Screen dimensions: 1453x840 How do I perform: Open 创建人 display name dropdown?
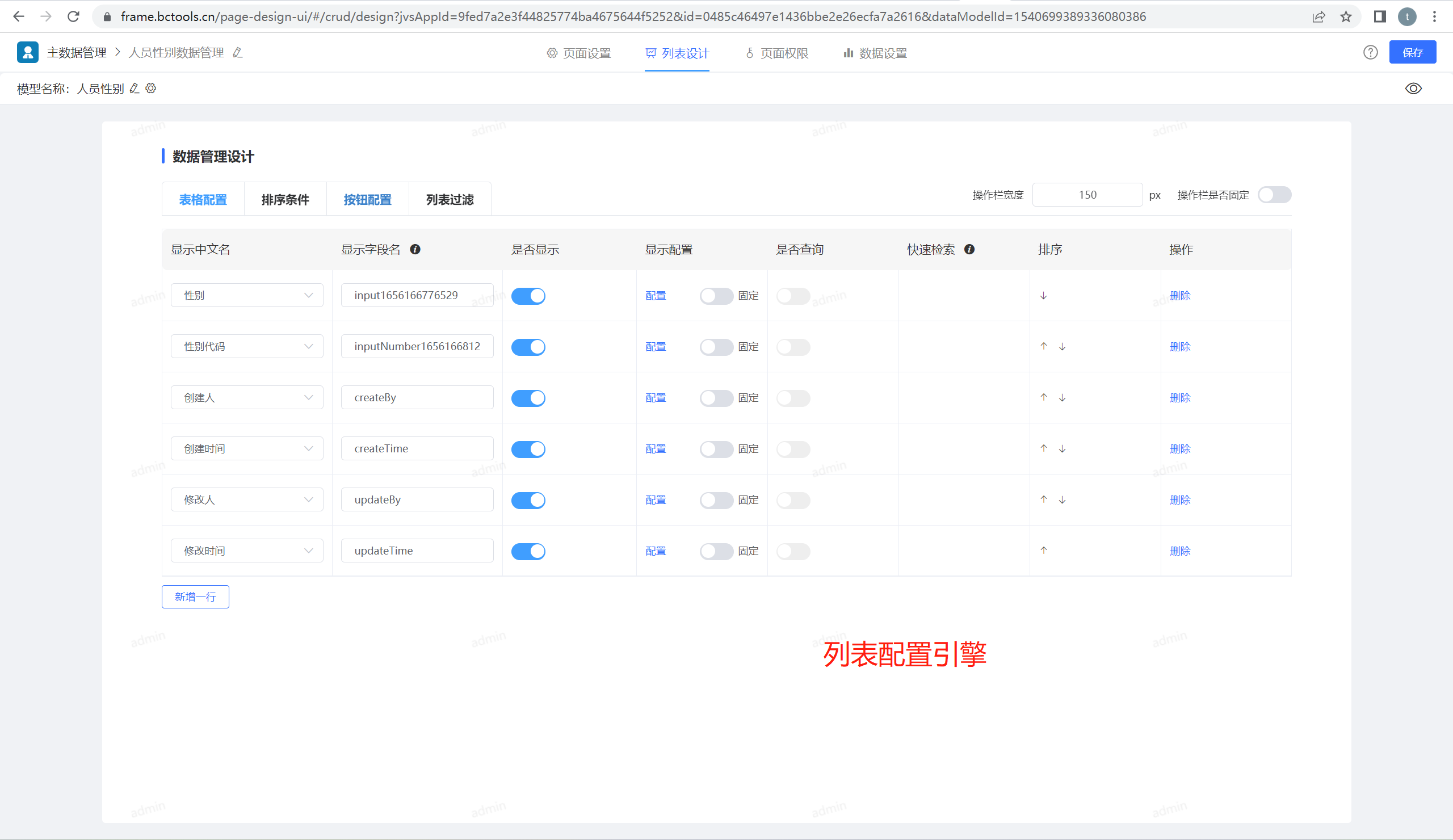[247, 397]
